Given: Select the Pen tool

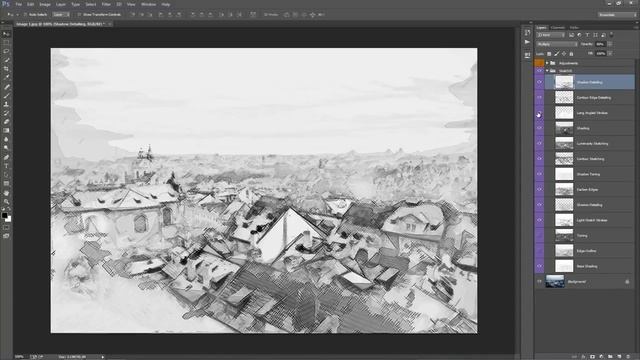Looking at the screenshot, I should click(x=6, y=157).
